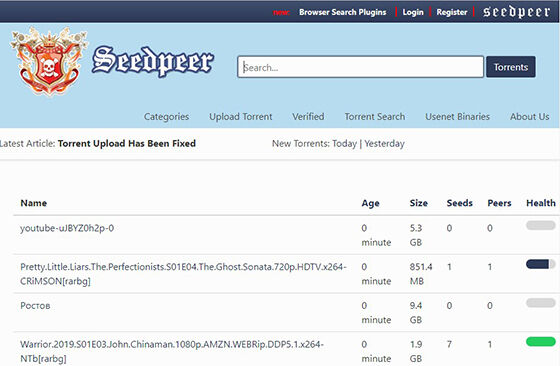Read article Torrent Upload Has Been Fixed
Viewport: 560px width, 366px height.
click(127, 144)
